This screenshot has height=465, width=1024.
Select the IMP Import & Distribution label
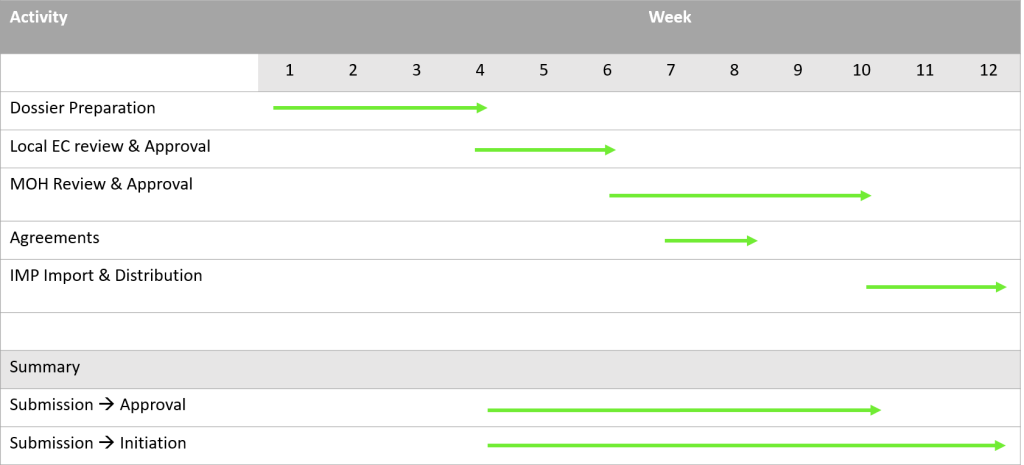106,276
